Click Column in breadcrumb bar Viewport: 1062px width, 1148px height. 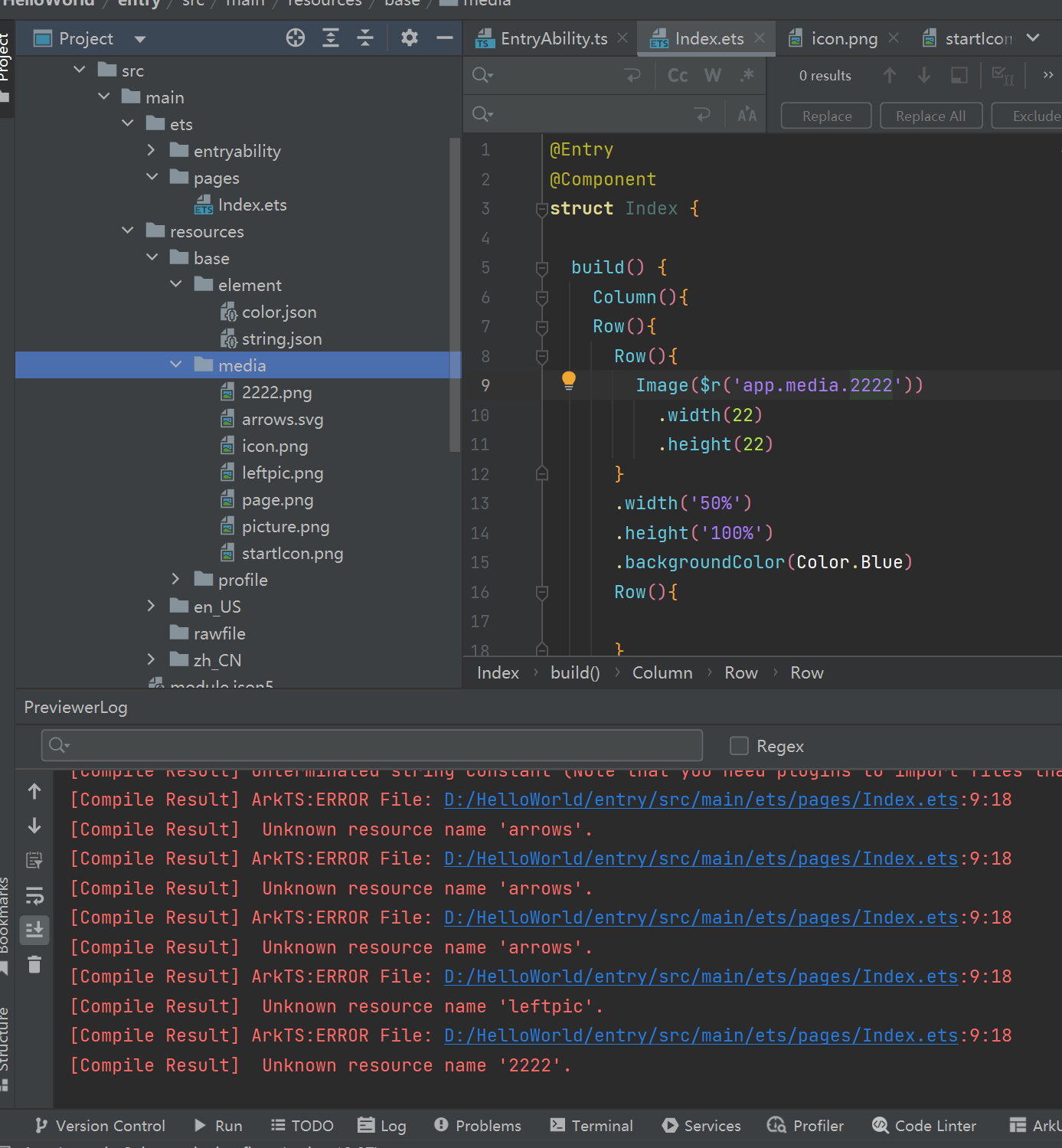pyautogui.click(x=662, y=672)
